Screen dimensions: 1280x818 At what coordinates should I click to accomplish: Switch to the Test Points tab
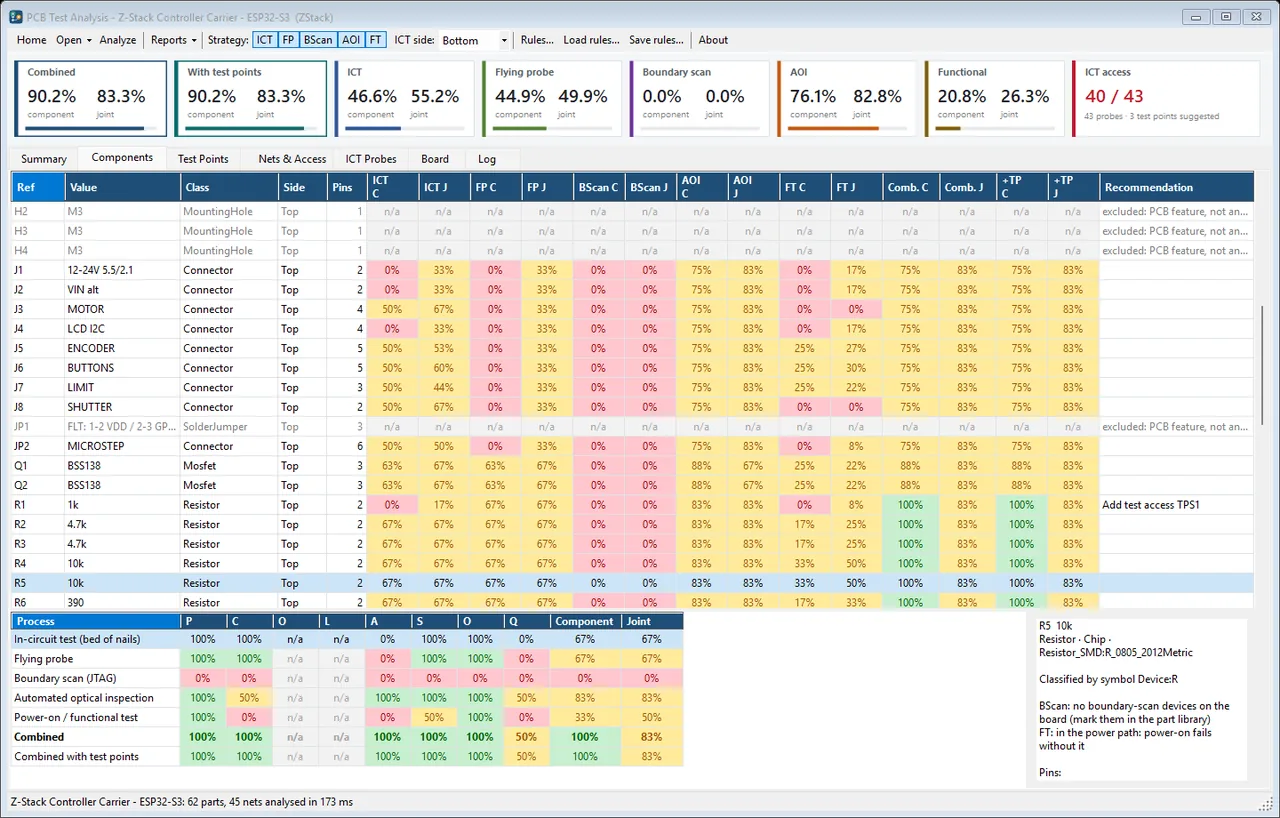click(203, 159)
